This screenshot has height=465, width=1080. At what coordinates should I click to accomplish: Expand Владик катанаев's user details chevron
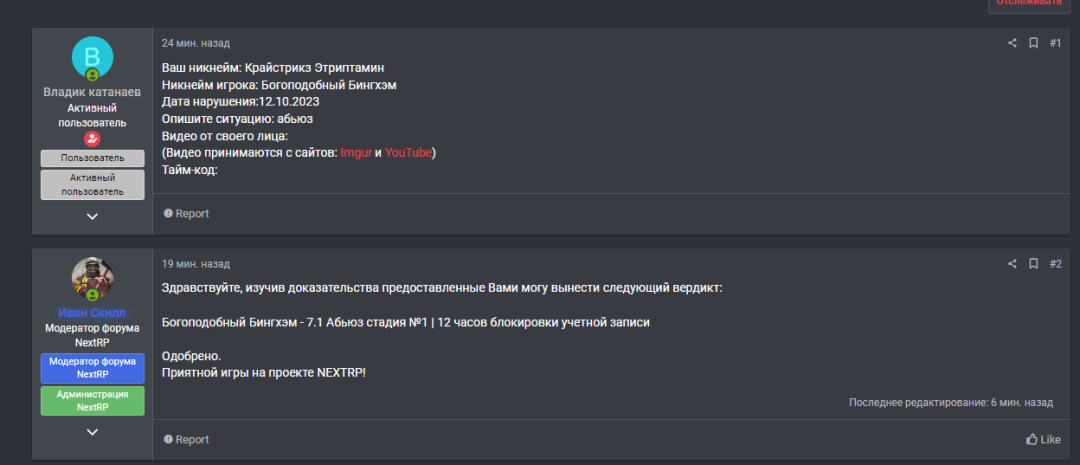(92, 216)
